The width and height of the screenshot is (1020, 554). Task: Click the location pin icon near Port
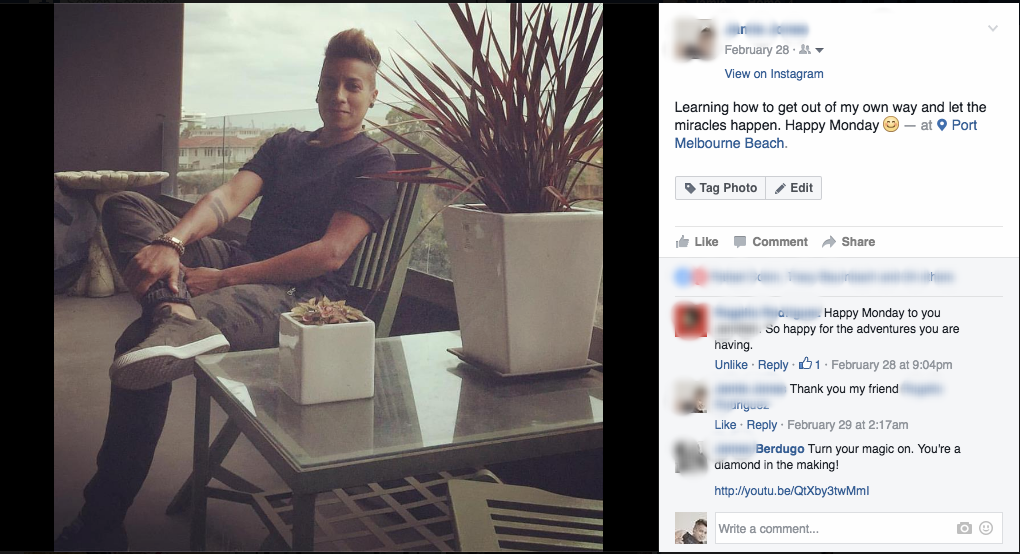point(941,125)
